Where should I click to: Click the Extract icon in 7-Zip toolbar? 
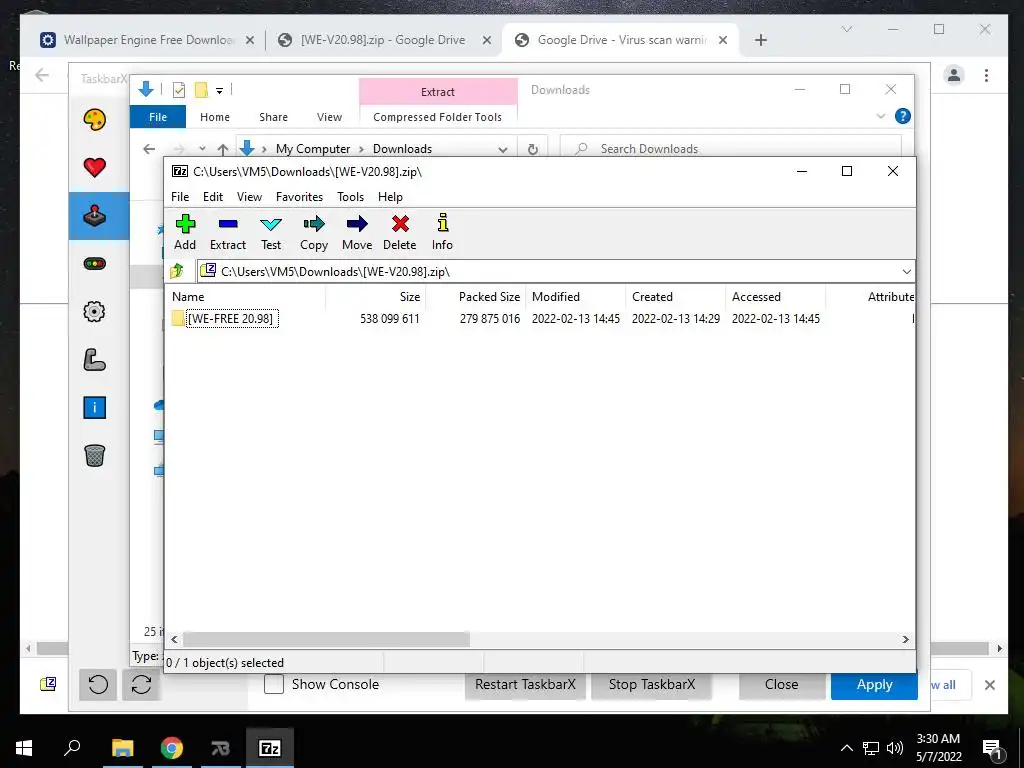228,232
